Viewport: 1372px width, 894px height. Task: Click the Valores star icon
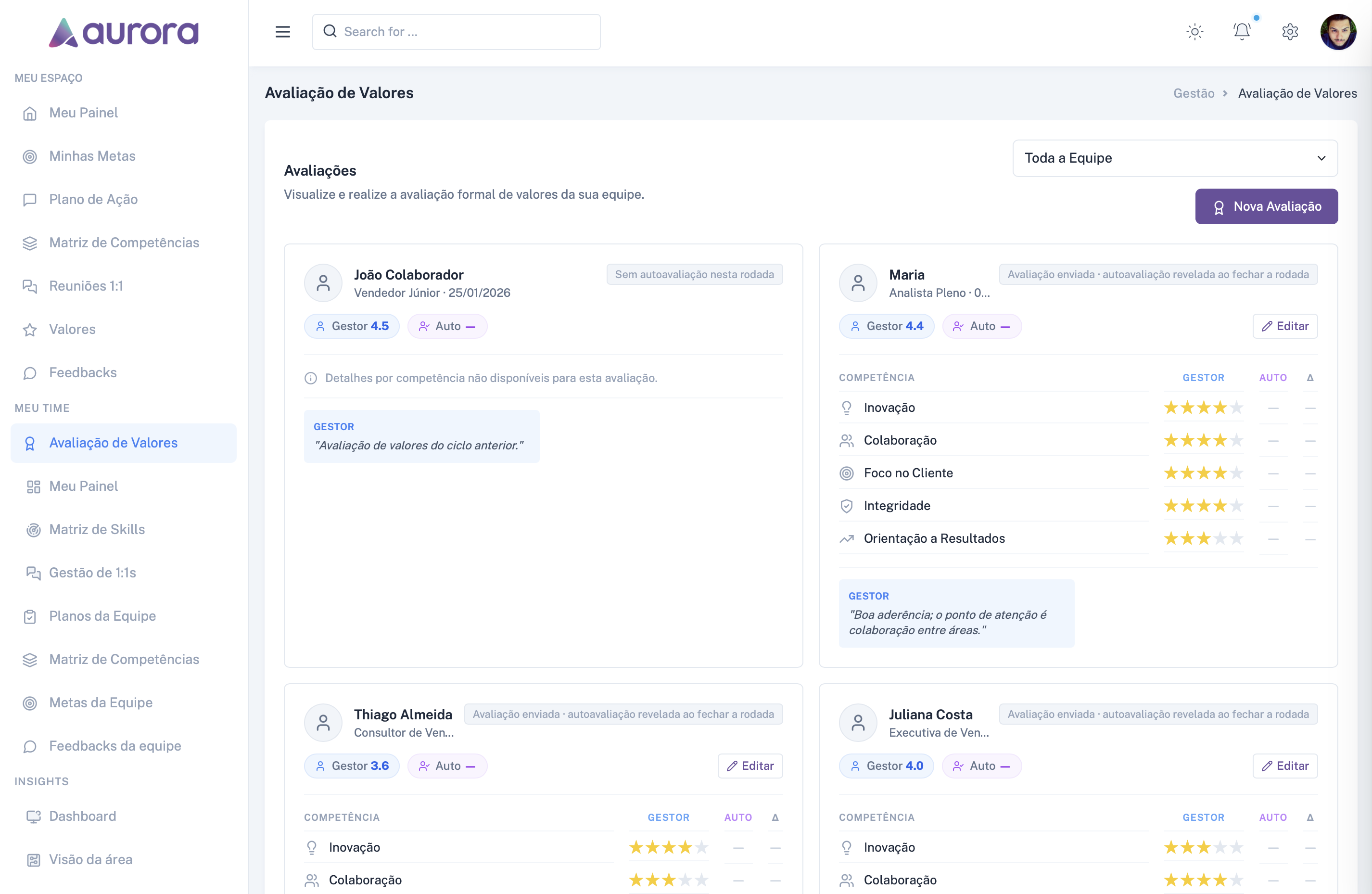point(30,330)
